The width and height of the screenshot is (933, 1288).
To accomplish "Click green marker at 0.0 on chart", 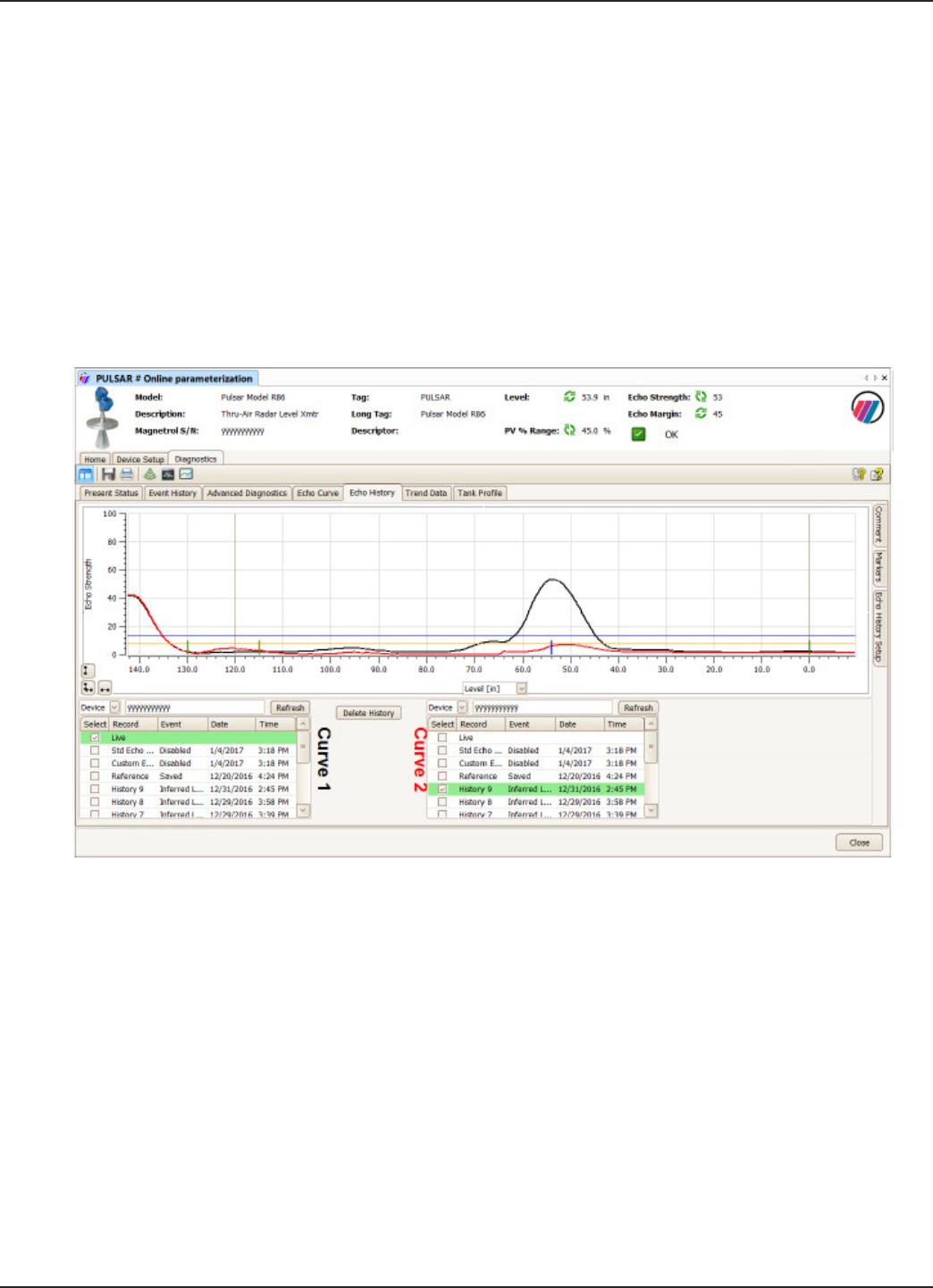I will 810,647.
